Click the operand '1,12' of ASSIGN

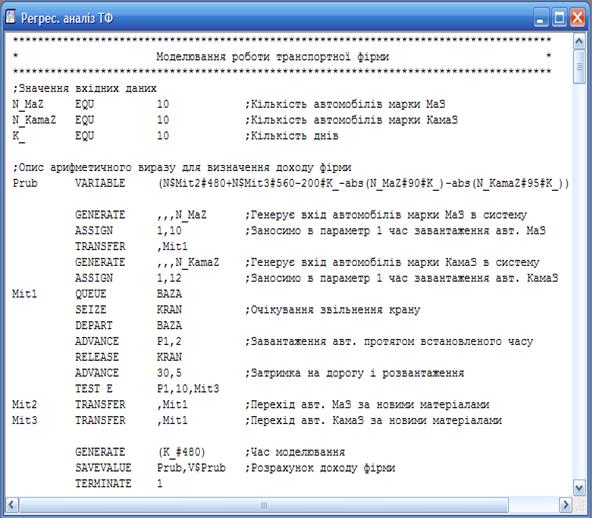pyautogui.click(x=169, y=278)
